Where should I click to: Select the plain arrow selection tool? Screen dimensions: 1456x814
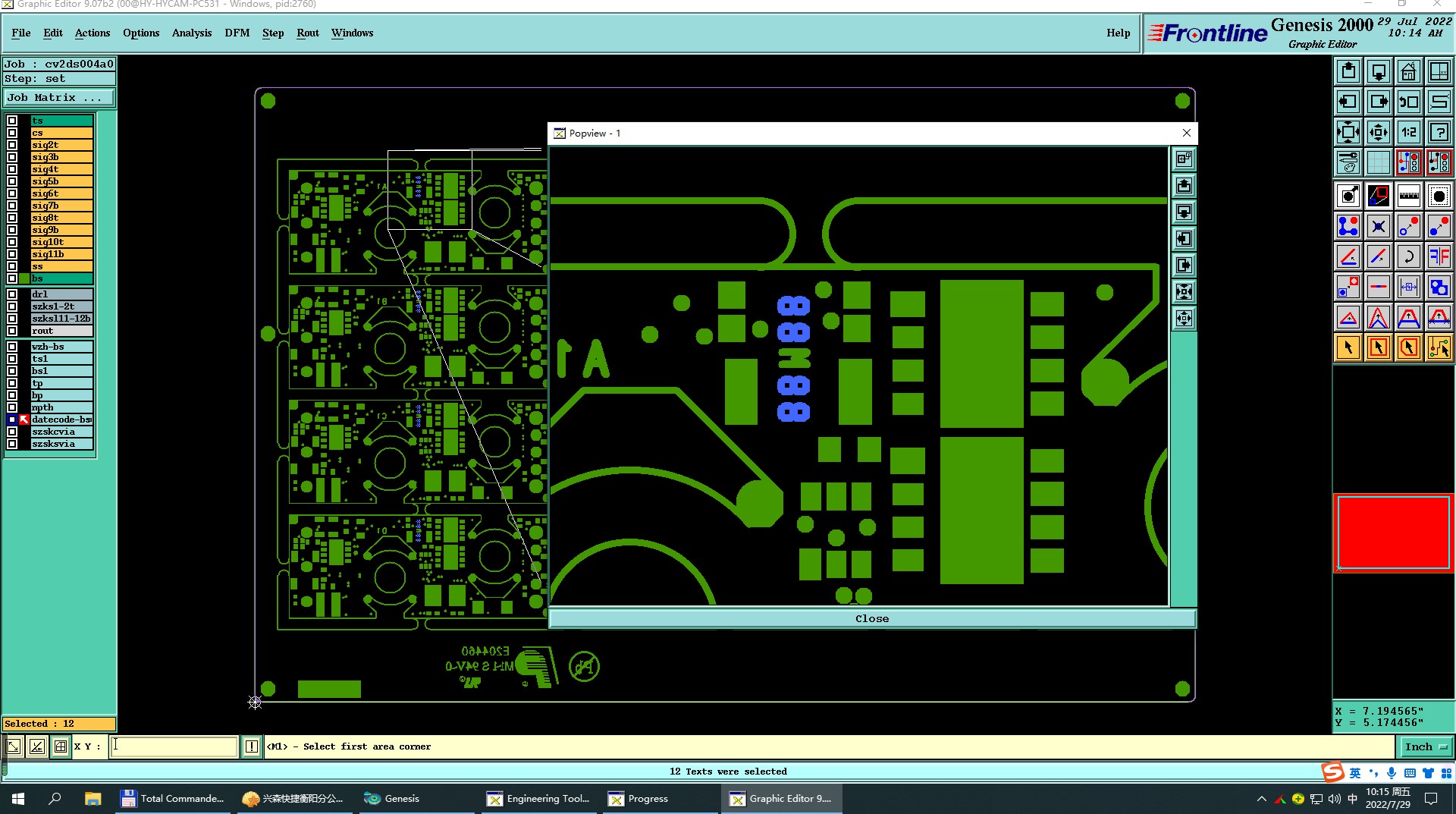1348,347
